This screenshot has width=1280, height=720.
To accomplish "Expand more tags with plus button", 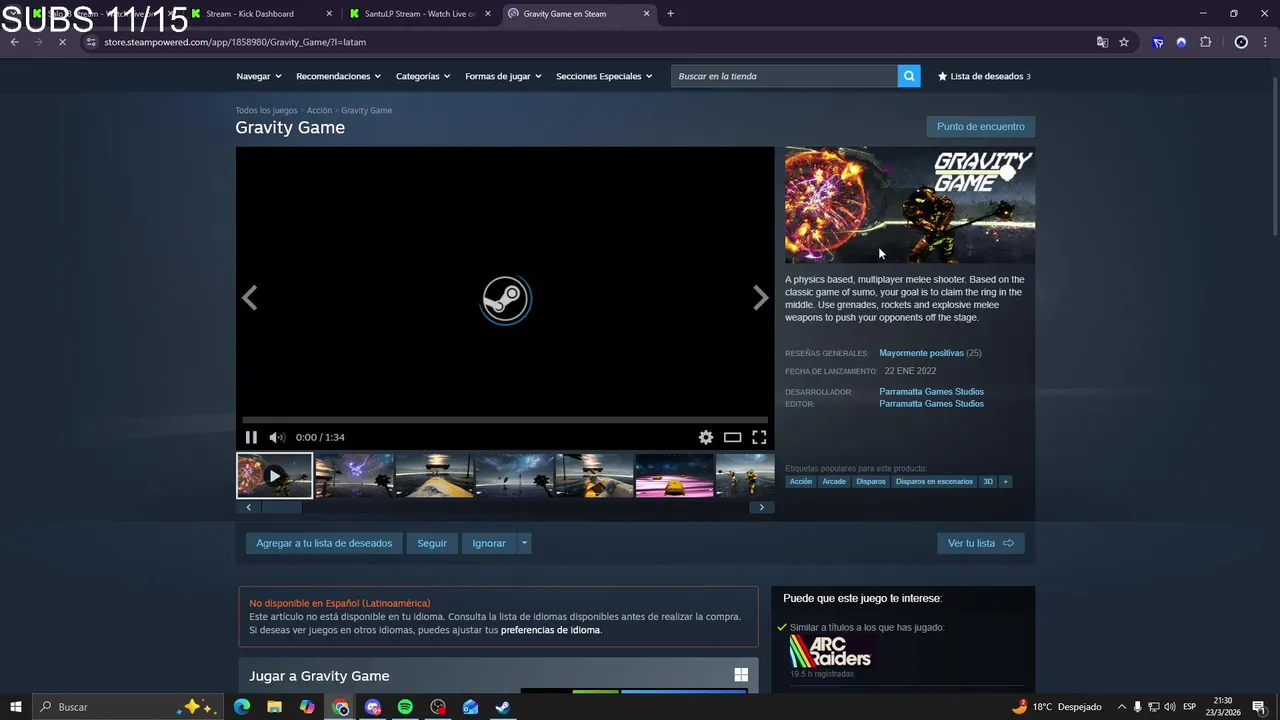I will (1006, 482).
